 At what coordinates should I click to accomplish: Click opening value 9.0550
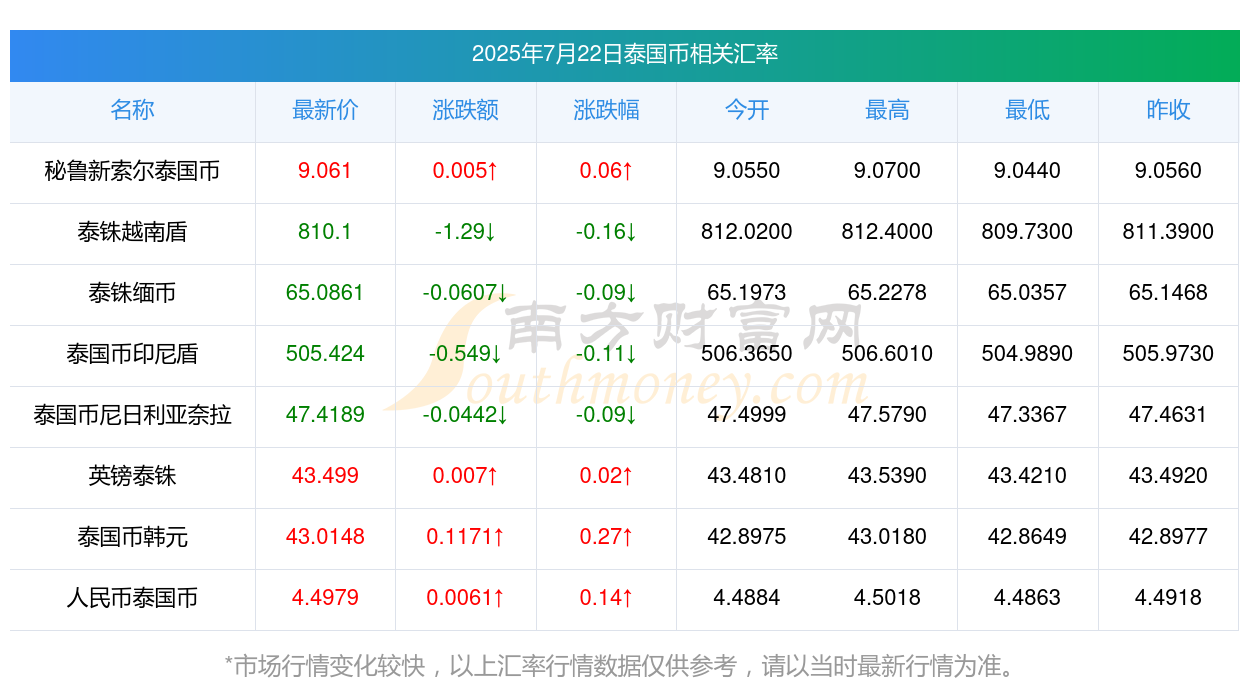pos(747,171)
